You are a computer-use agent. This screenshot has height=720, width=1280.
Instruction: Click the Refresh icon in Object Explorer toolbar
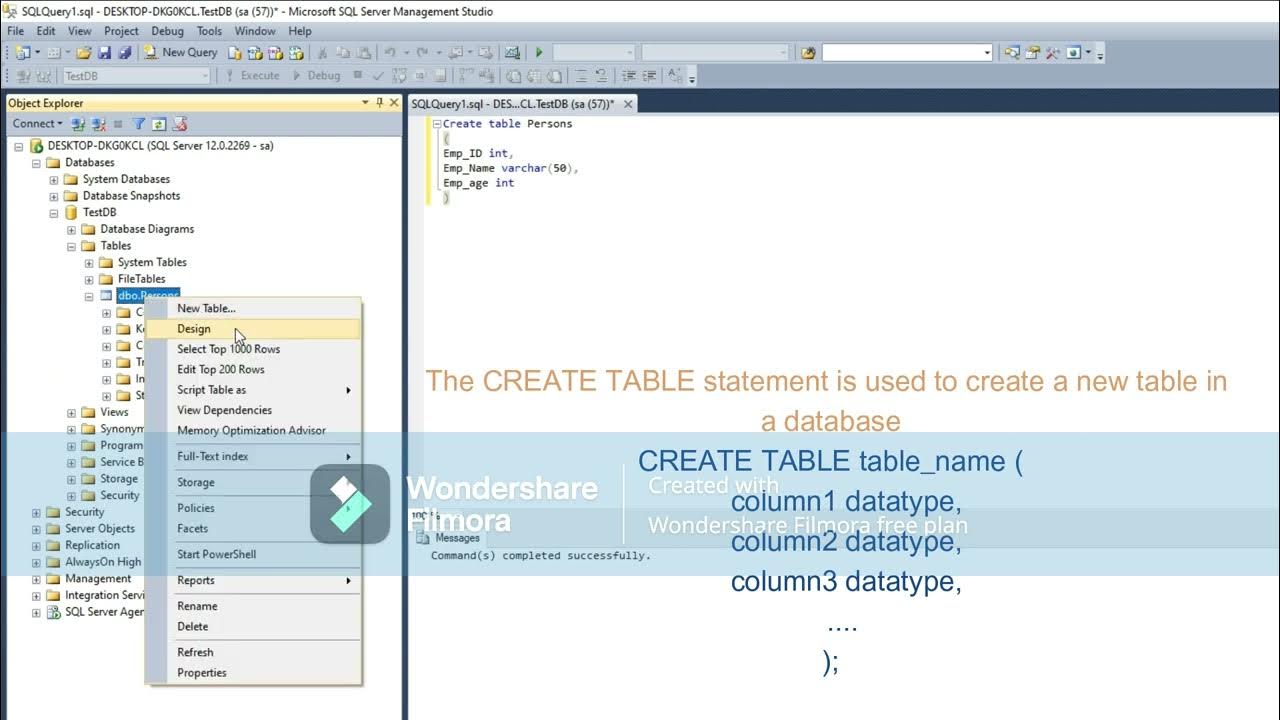point(159,124)
